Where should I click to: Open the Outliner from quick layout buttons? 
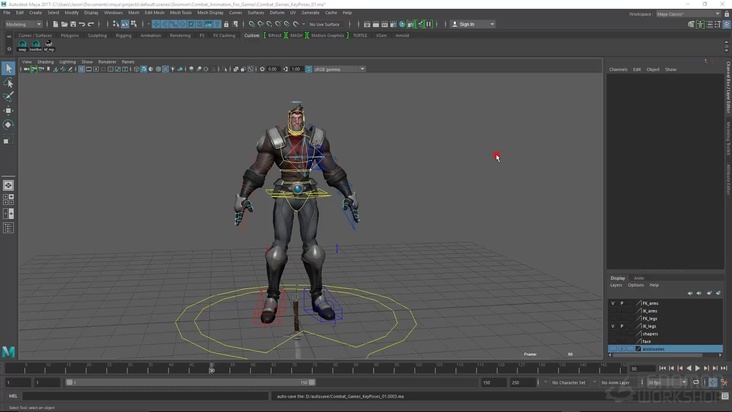8,228
